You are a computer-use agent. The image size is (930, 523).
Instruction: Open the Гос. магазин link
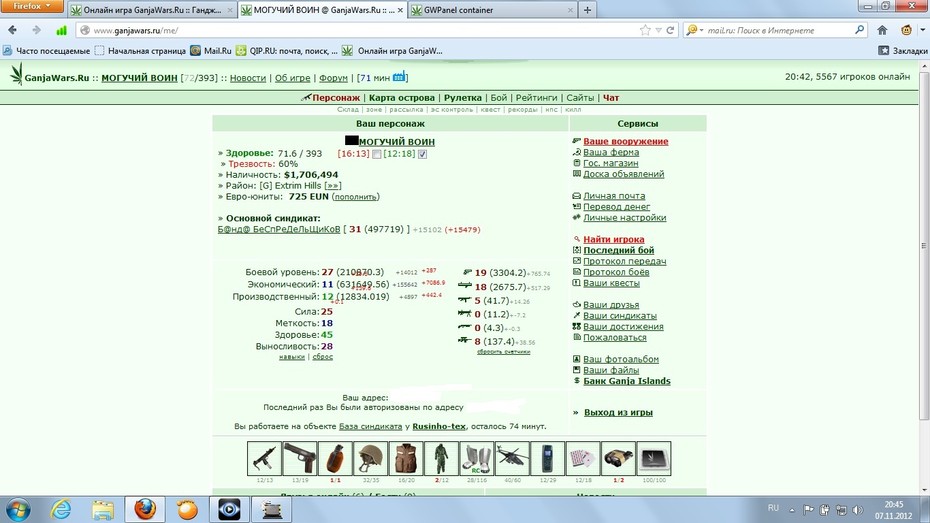point(610,163)
